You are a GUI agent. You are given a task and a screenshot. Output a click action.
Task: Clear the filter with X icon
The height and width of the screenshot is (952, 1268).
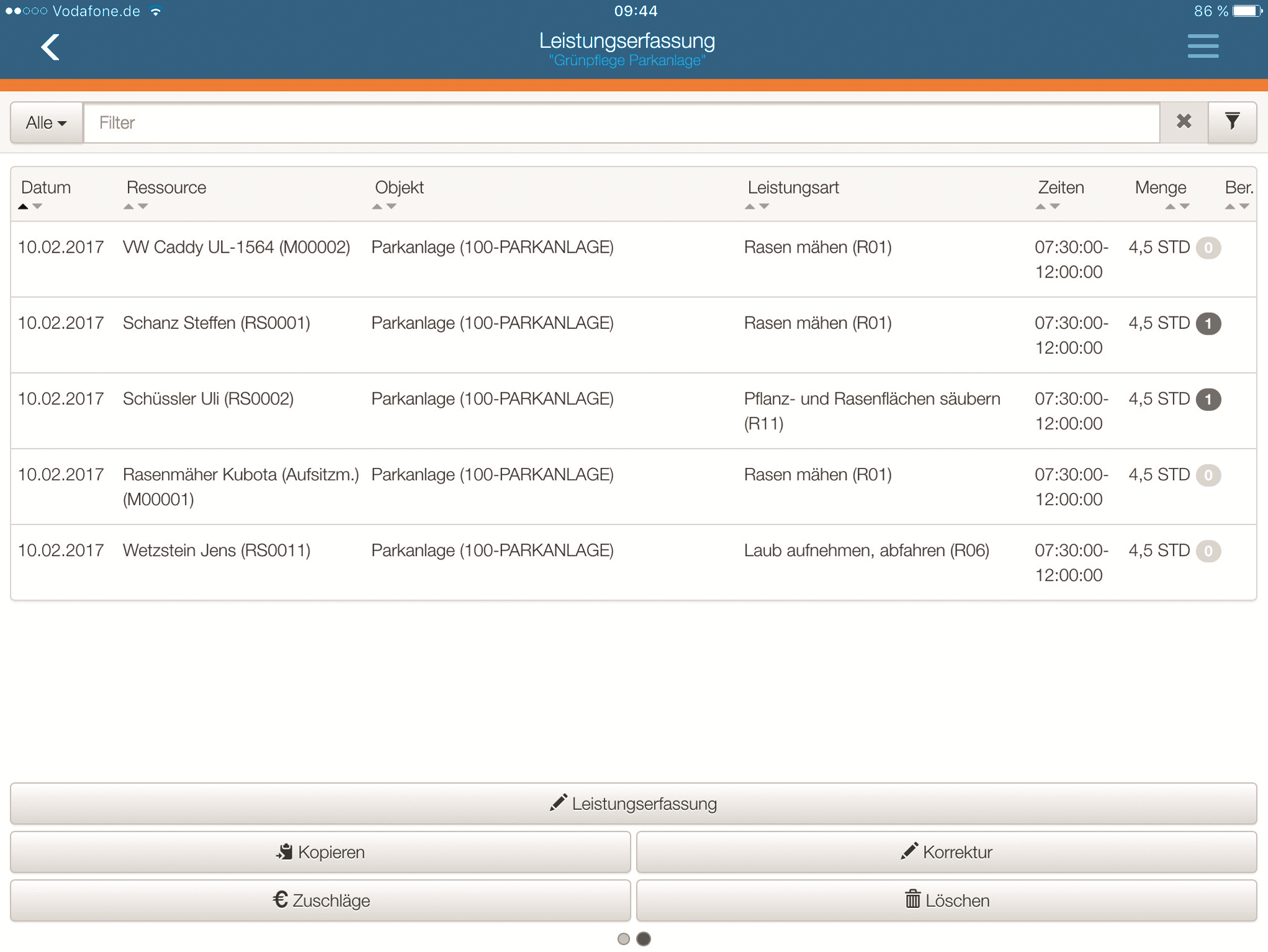[1184, 122]
